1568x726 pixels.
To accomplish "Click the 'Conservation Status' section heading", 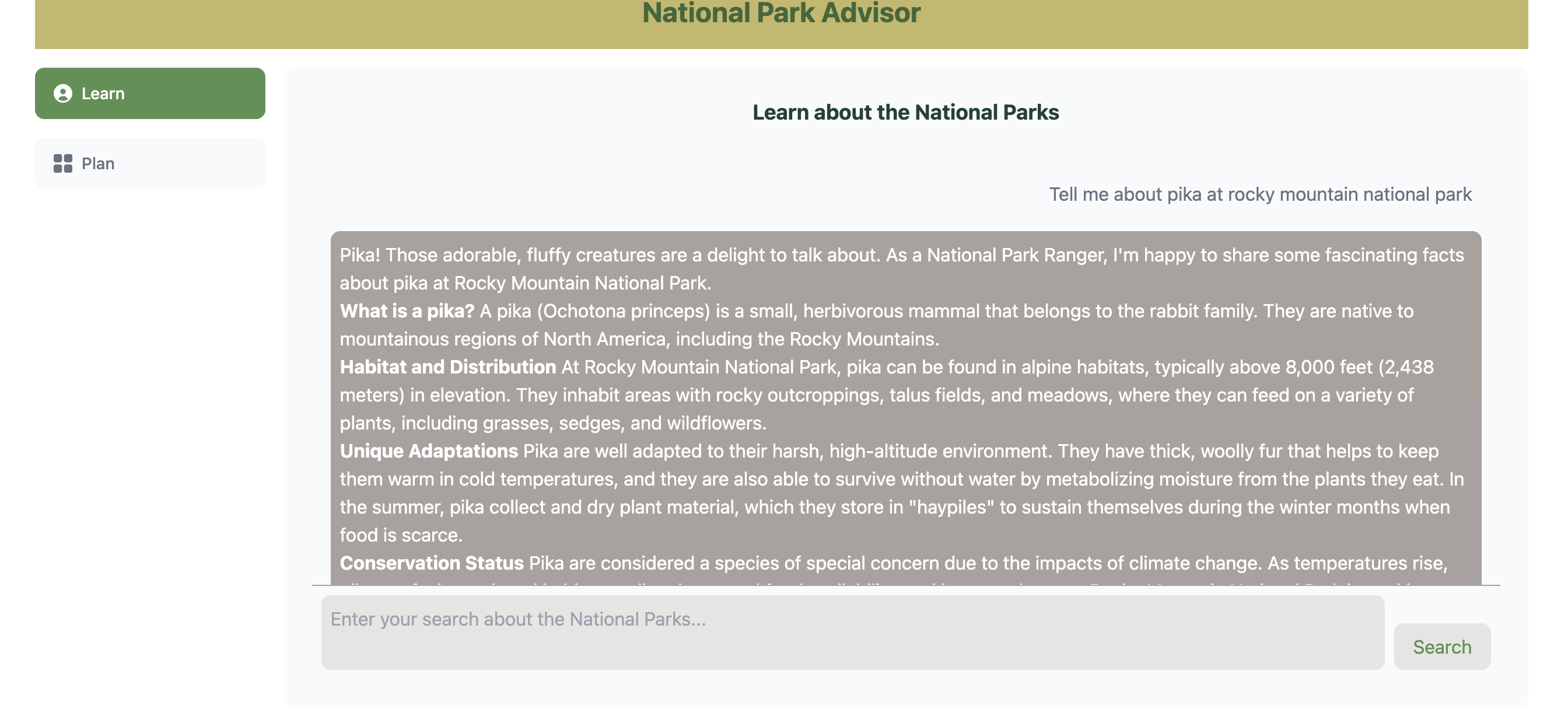I will (x=431, y=563).
